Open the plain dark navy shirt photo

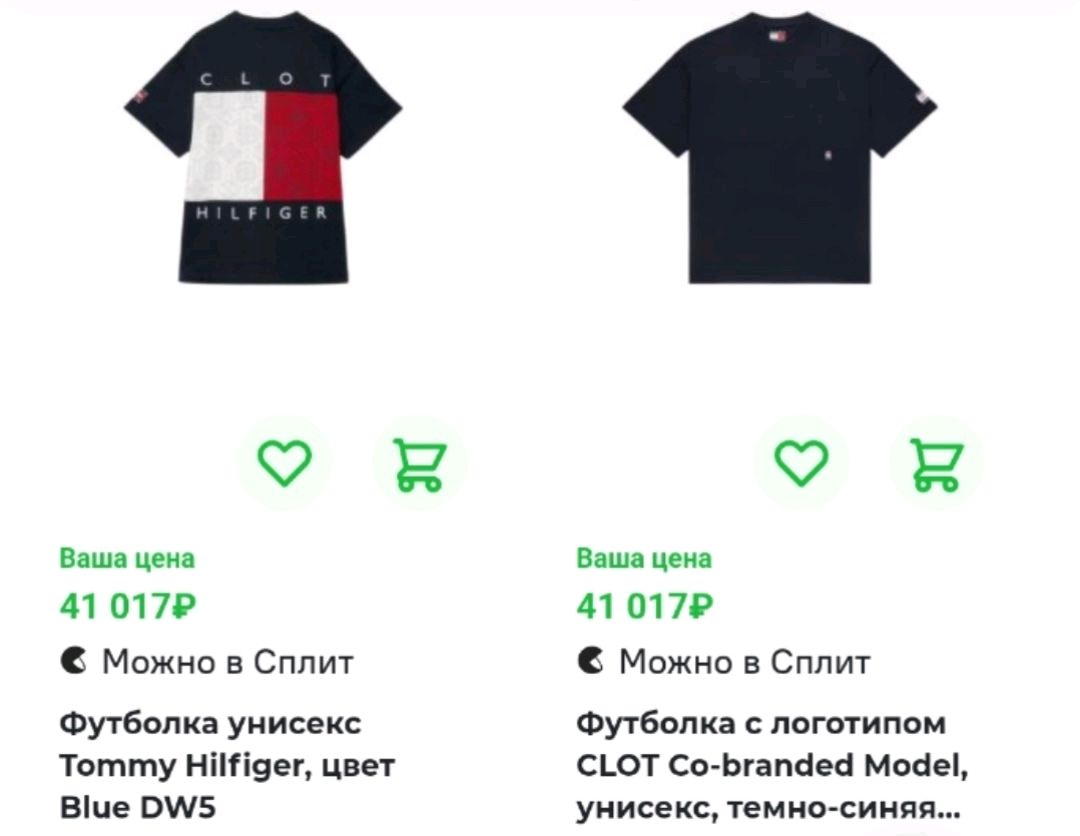coord(780,147)
